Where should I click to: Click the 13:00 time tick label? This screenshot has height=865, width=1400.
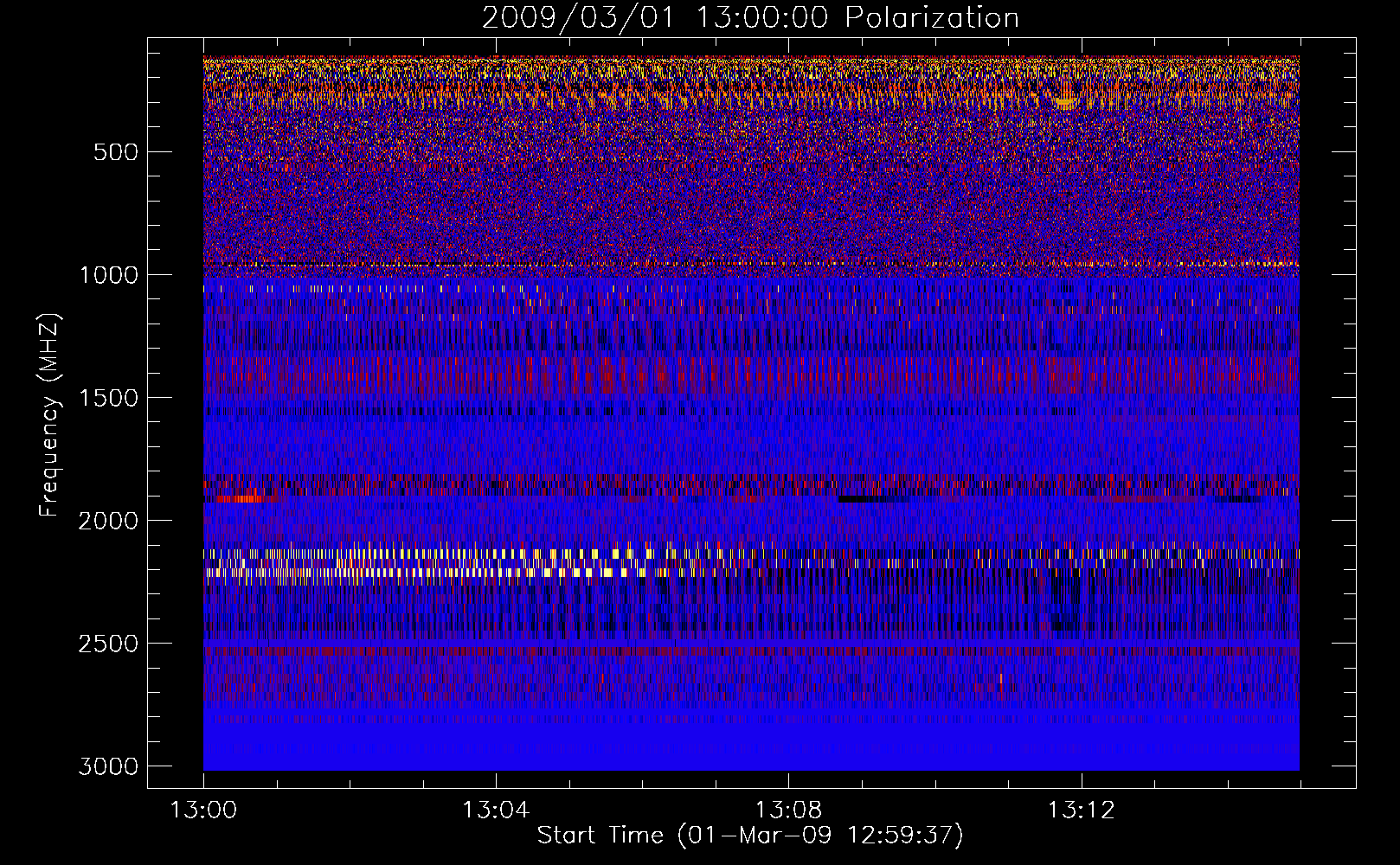pos(203,811)
